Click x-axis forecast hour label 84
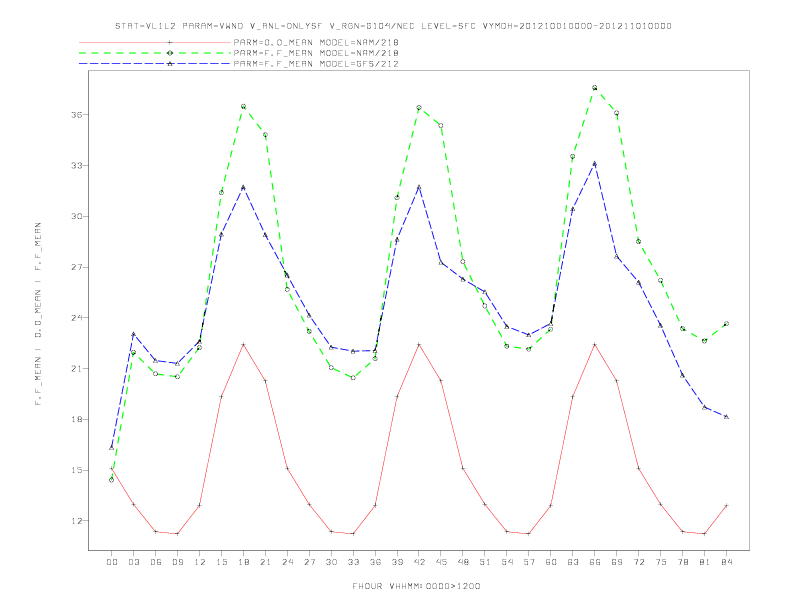 coord(726,562)
